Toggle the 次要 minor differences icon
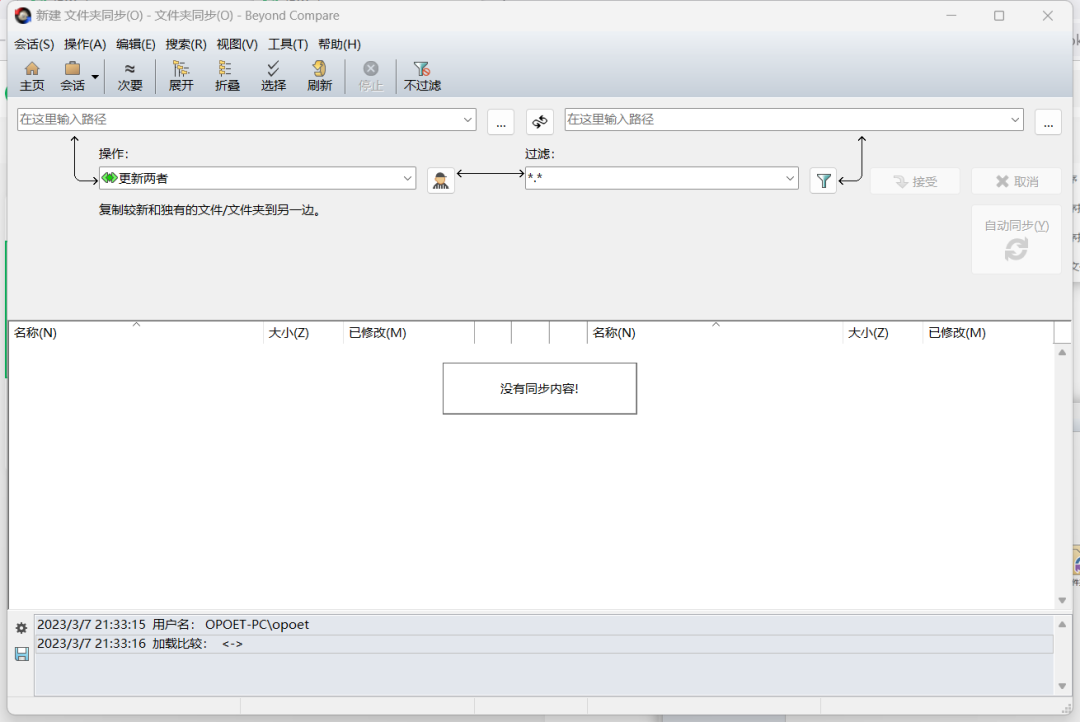The height and width of the screenshot is (722, 1080). (x=129, y=76)
